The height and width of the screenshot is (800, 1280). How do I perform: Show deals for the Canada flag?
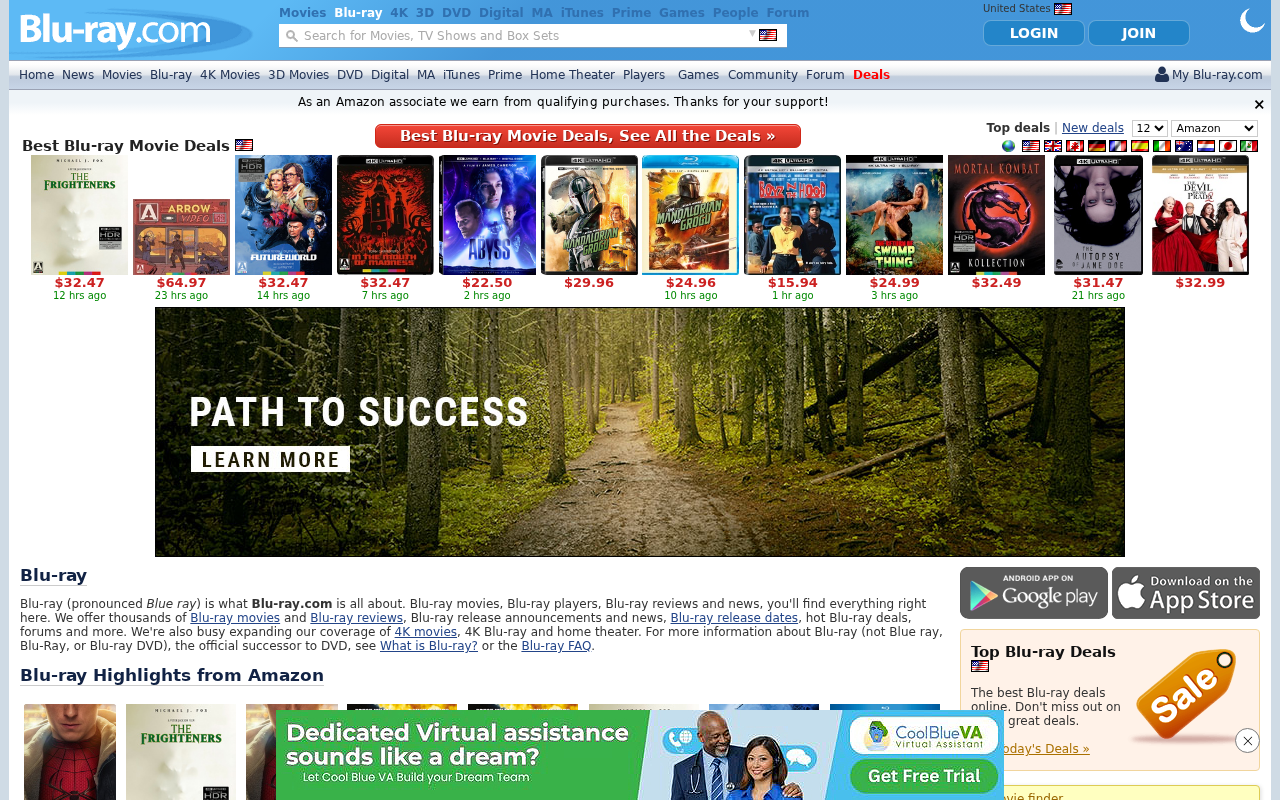[1075, 146]
